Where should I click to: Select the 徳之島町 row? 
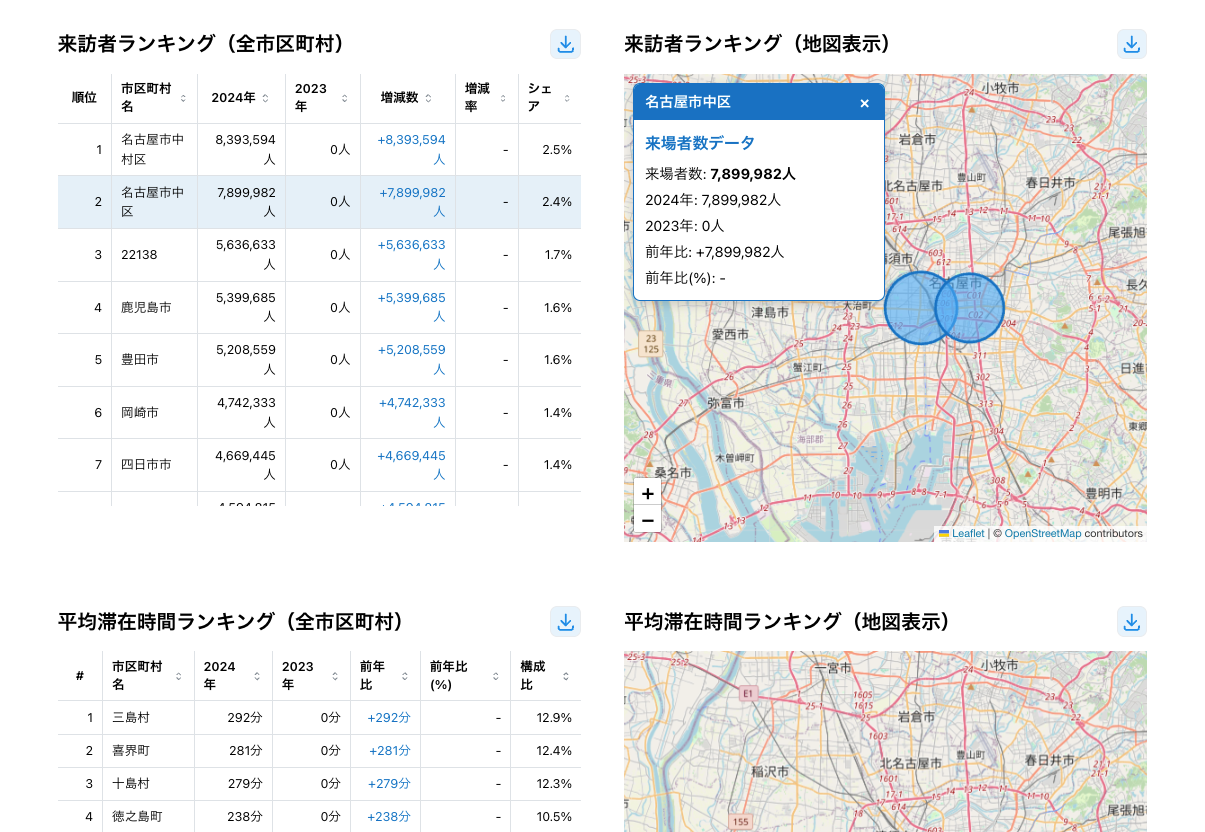pos(319,816)
